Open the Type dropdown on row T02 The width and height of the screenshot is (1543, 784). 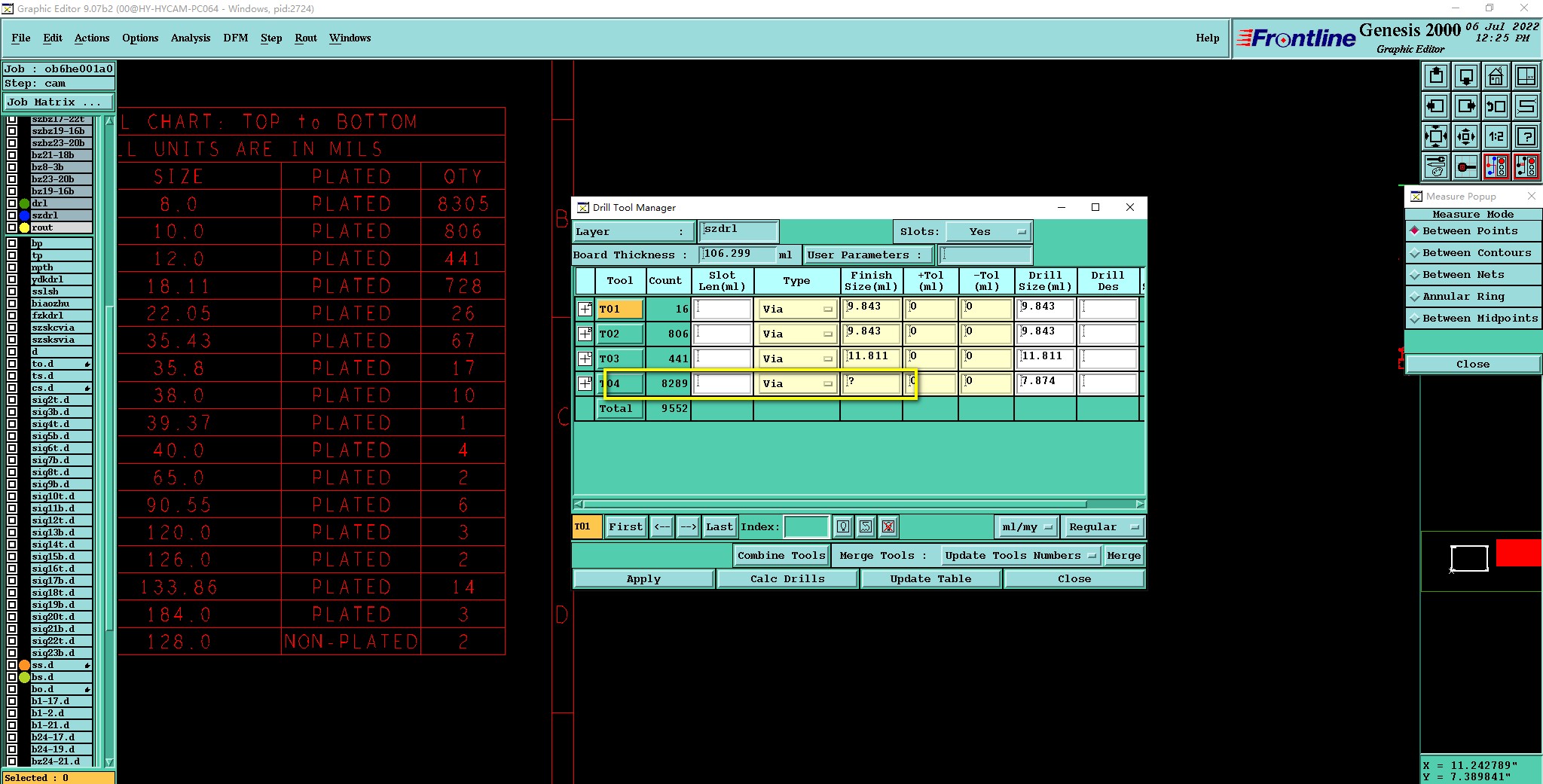[x=798, y=334]
